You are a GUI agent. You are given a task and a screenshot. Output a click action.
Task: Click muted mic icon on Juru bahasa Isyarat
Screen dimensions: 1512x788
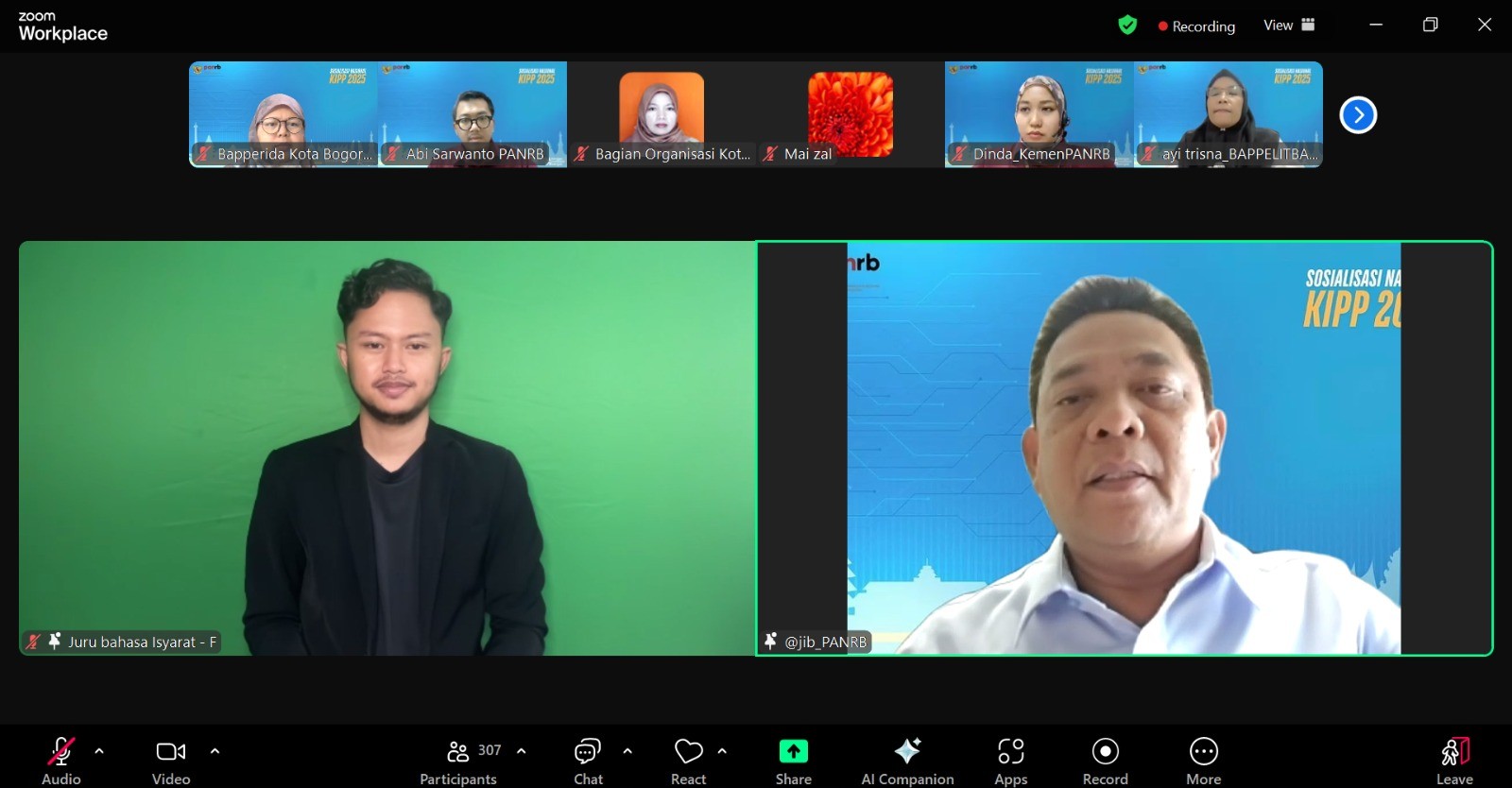tap(33, 642)
